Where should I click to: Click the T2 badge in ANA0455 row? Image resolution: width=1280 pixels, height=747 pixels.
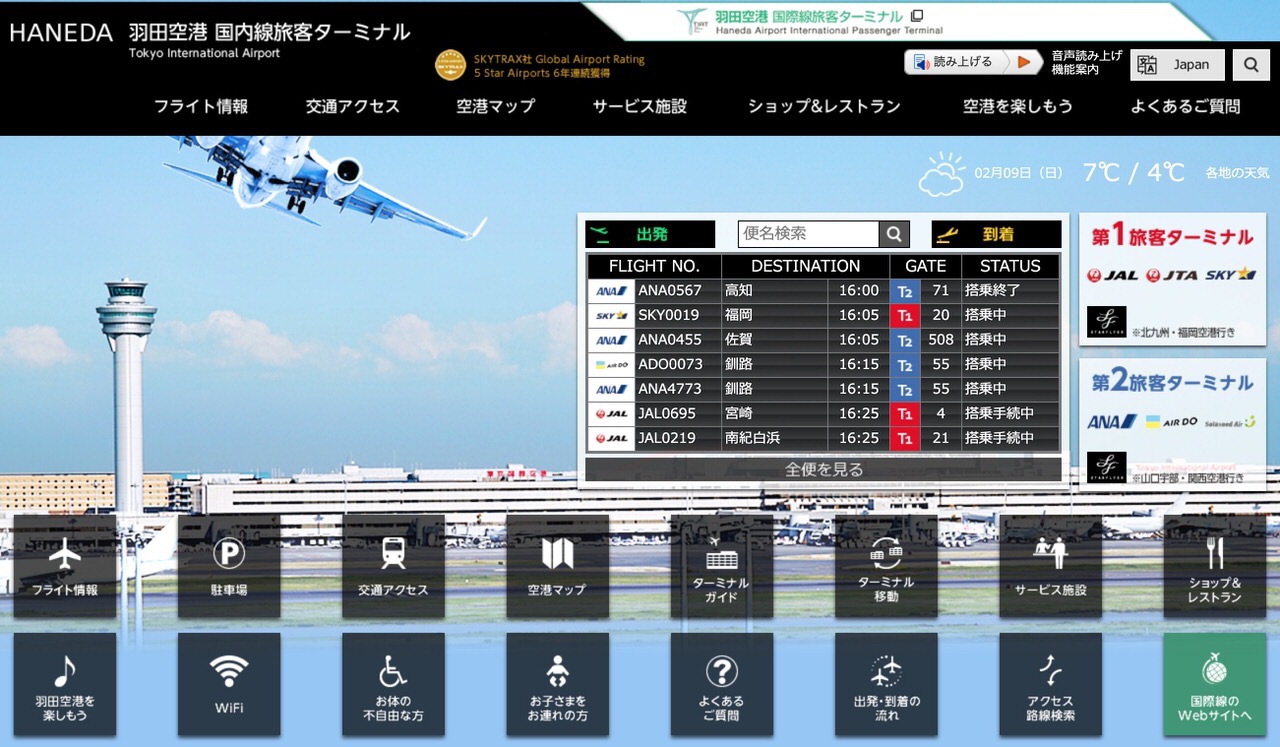point(905,340)
